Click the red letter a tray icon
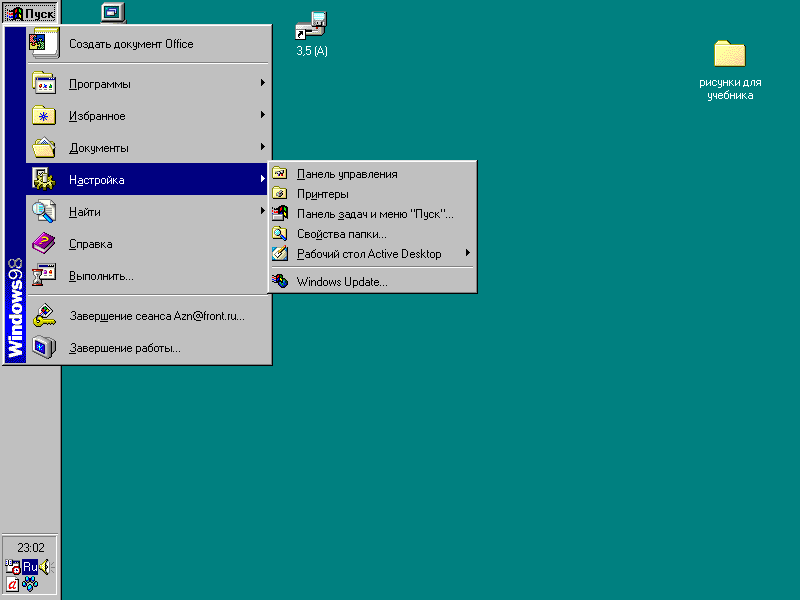 point(12,584)
